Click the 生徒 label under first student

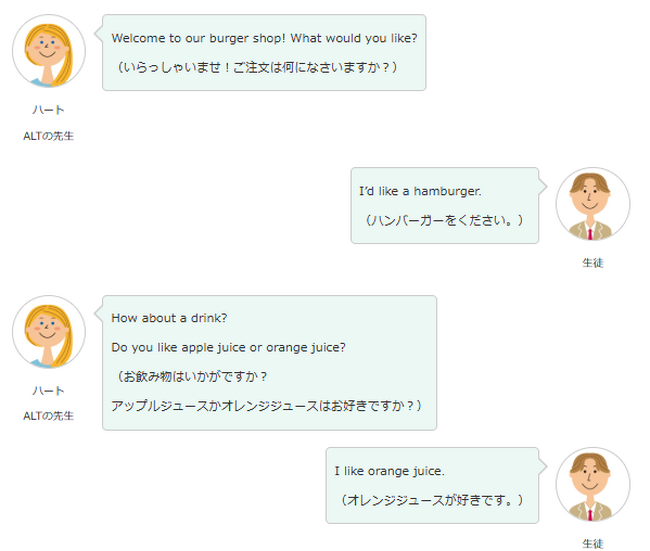593,263
